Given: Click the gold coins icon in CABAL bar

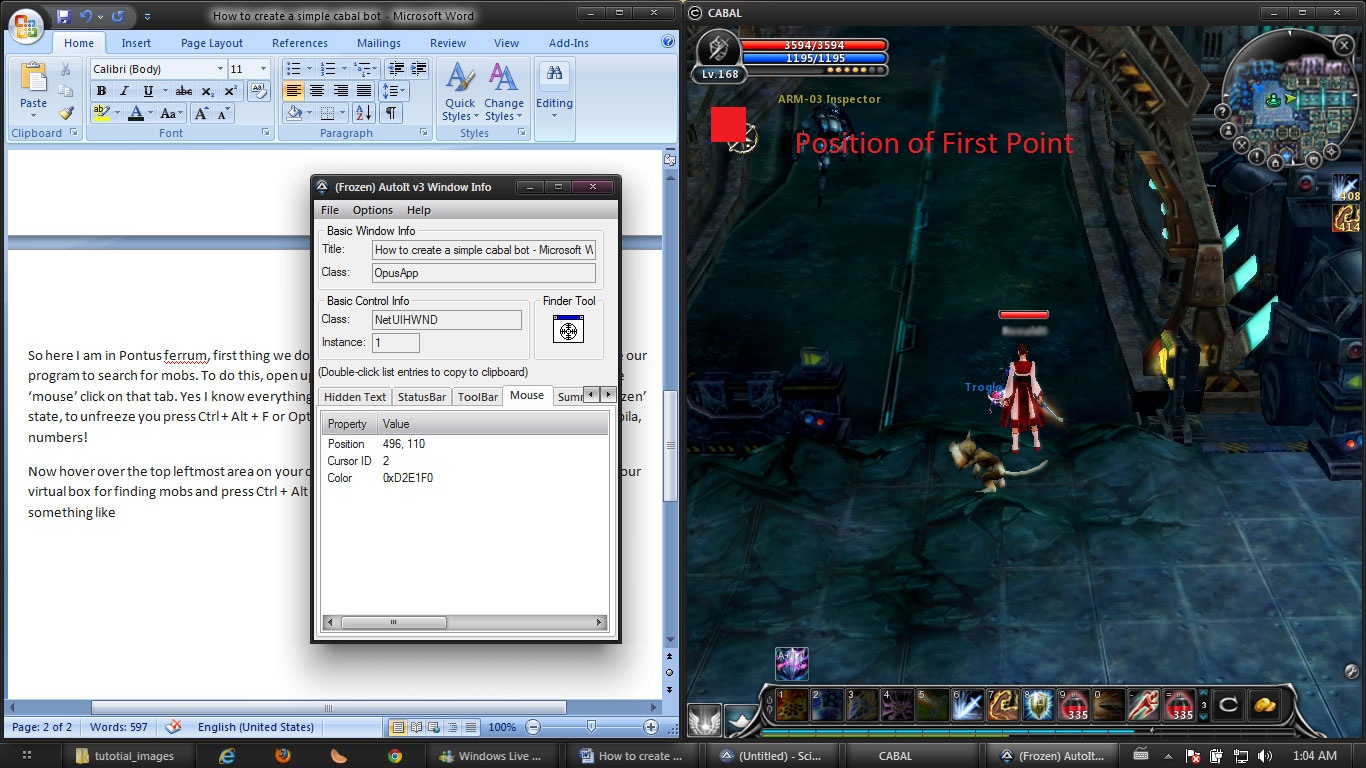Looking at the screenshot, I should click(x=1265, y=705).
